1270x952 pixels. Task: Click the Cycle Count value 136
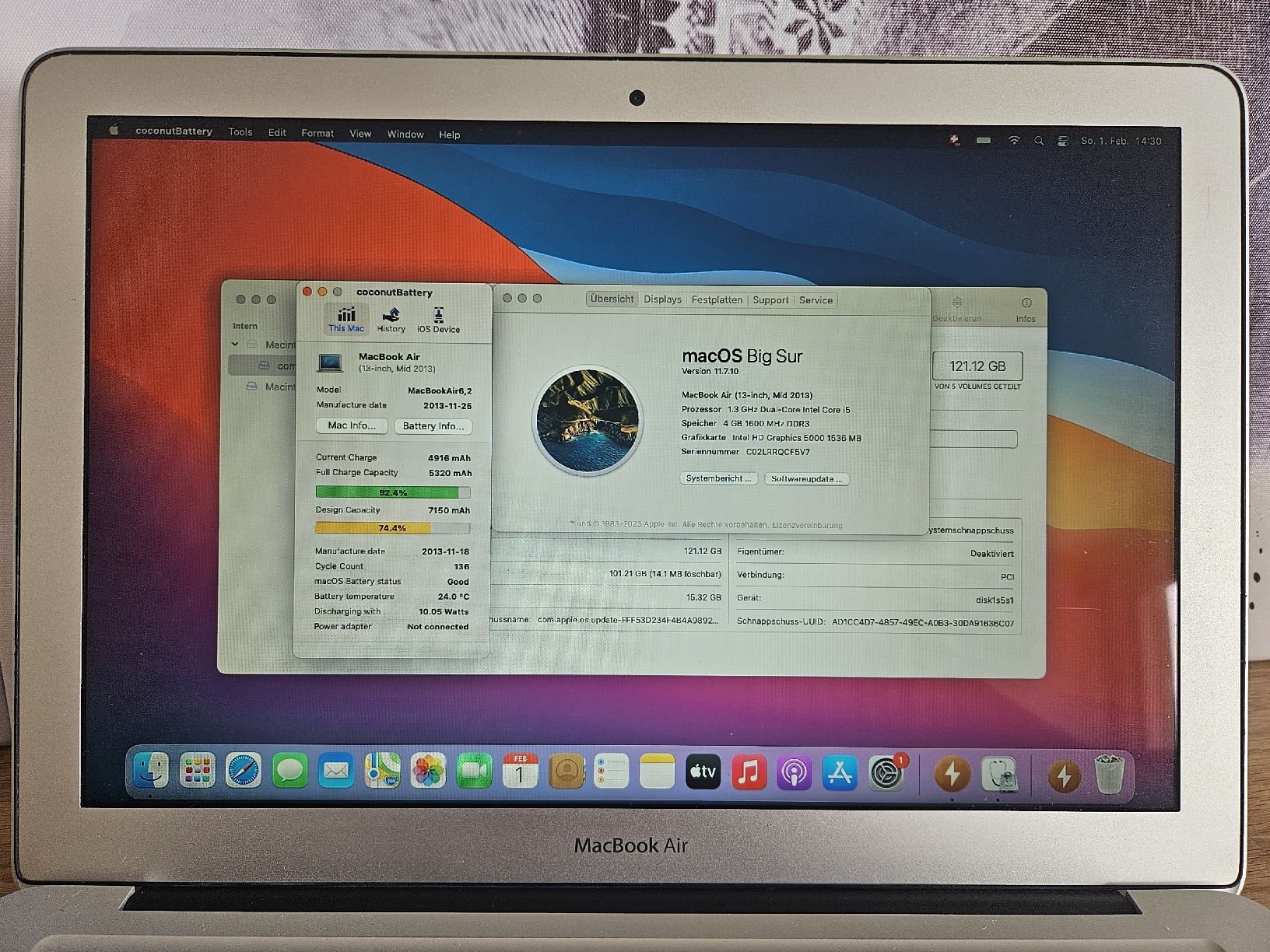pyautogui.click(x=461, y=566)
